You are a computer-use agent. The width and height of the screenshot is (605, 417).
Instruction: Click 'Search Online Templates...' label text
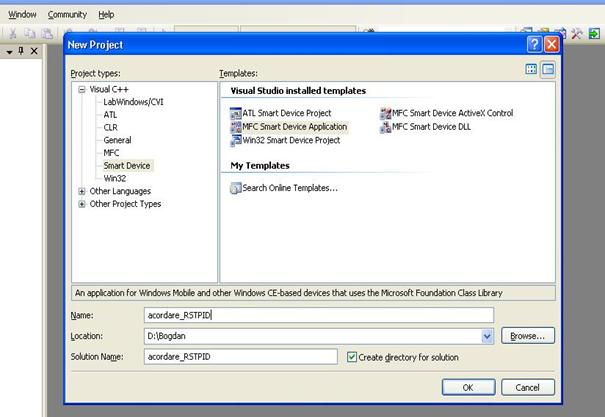tap(290, 188)
